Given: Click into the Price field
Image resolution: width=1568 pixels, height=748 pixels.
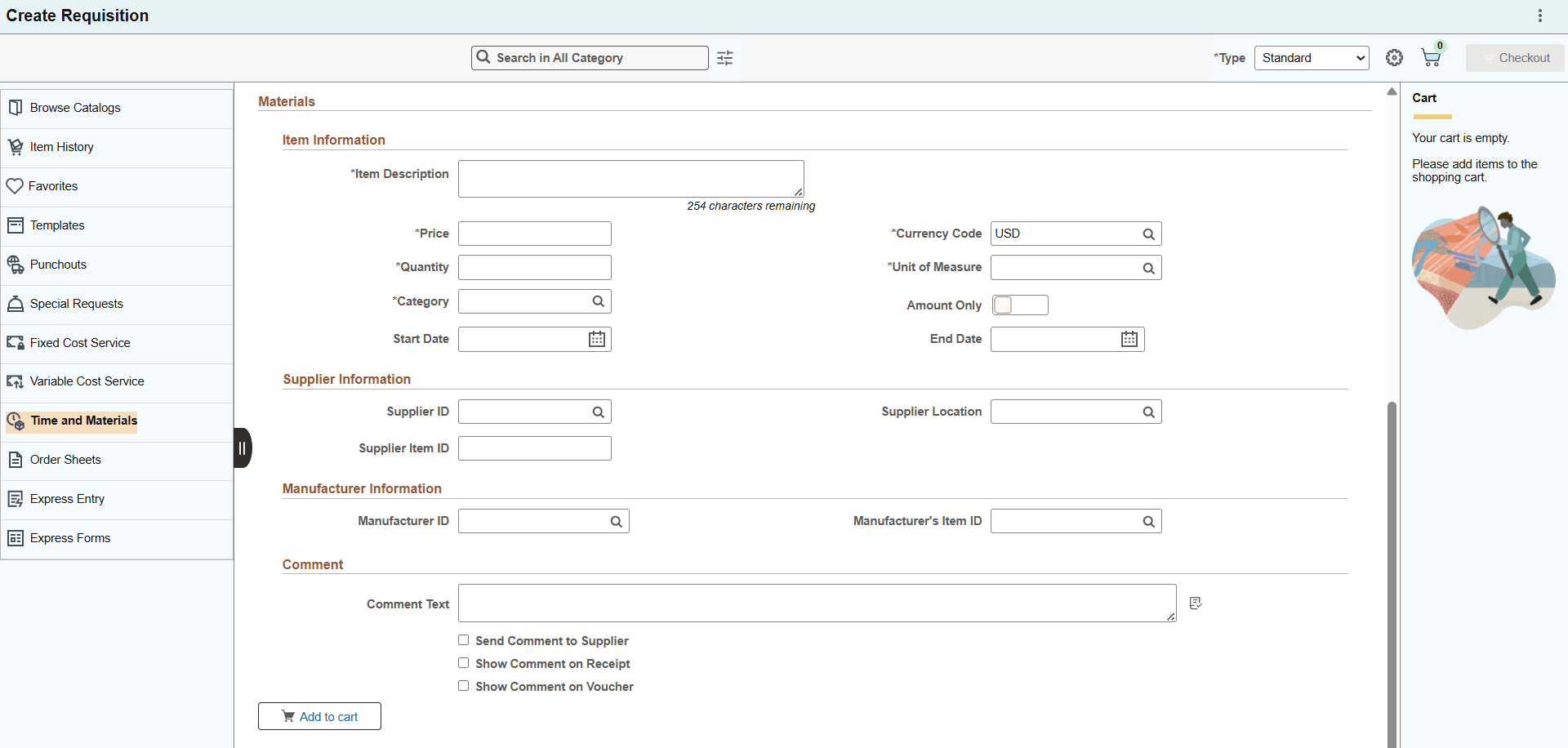Looking at the screenshot, I should pos(535,234).
